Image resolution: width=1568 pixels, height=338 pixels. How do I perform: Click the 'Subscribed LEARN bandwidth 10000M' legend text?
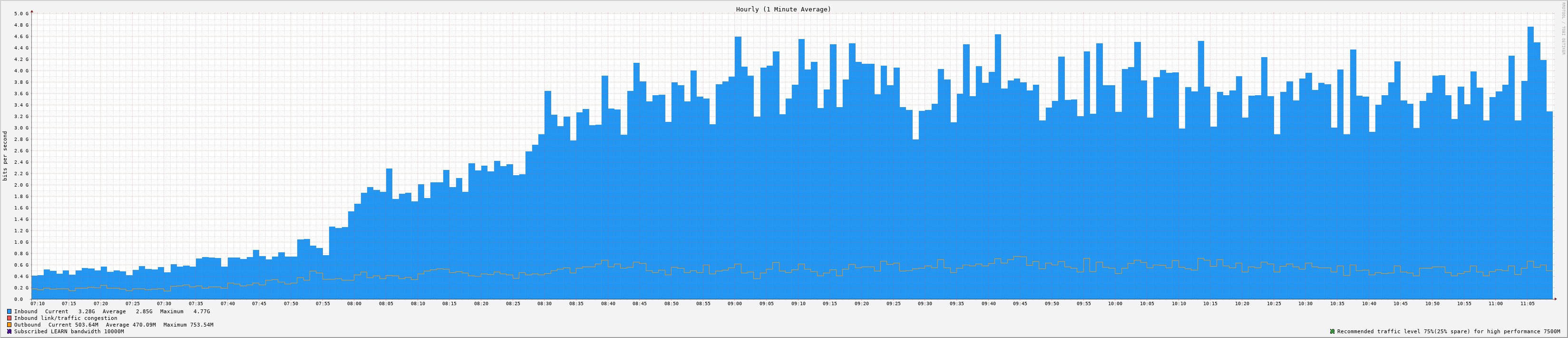pyautogui.click(x=69, y=331)
